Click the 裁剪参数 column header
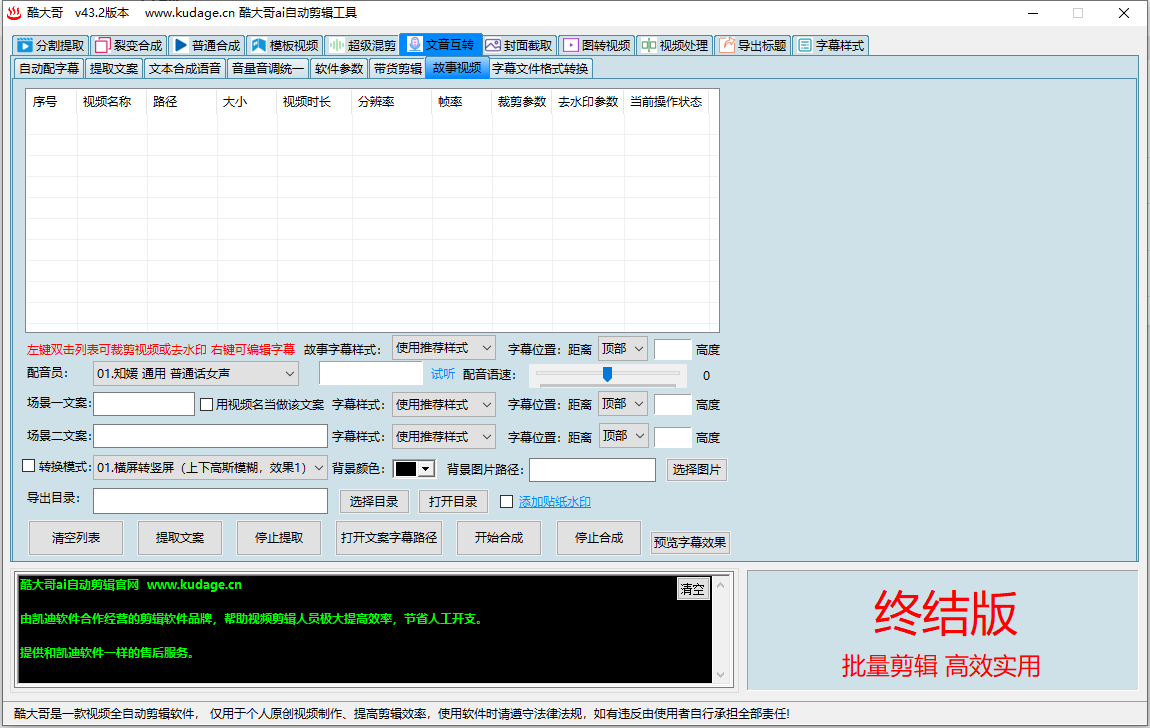The height and width of the screenshot is (728, 1150). pos(521,102)
